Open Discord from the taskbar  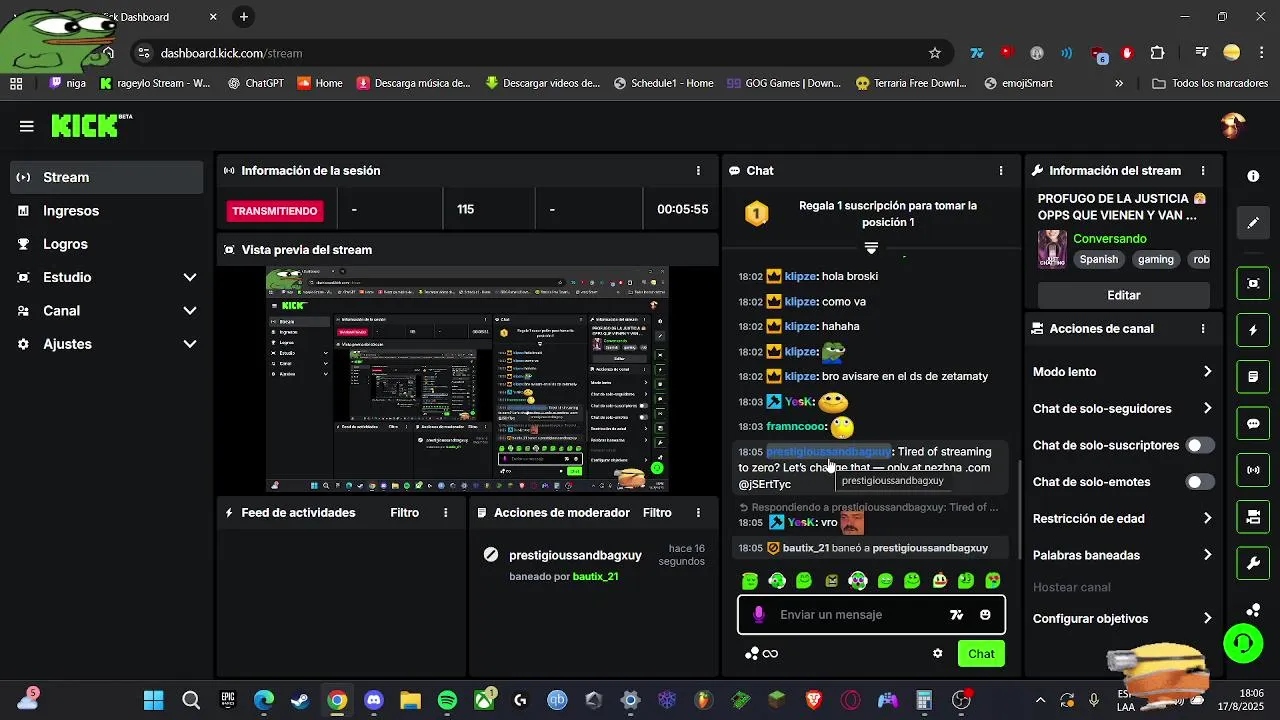(x=374, y=700)
